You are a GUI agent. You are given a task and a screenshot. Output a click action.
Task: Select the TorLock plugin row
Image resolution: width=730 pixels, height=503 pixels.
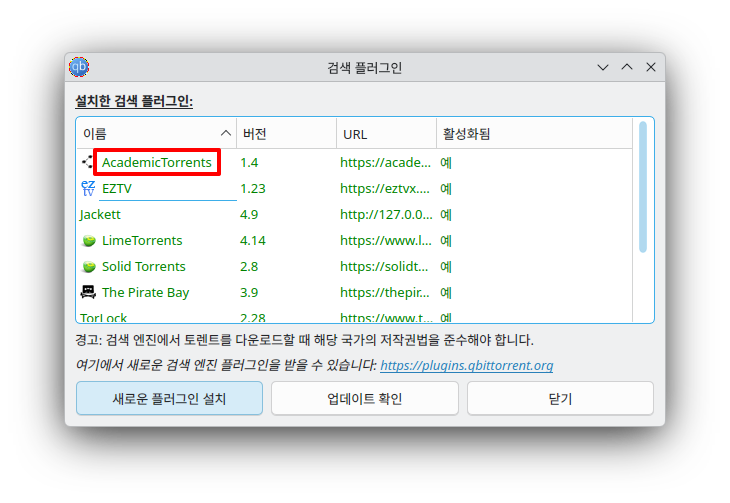click(x=354, y=317)
